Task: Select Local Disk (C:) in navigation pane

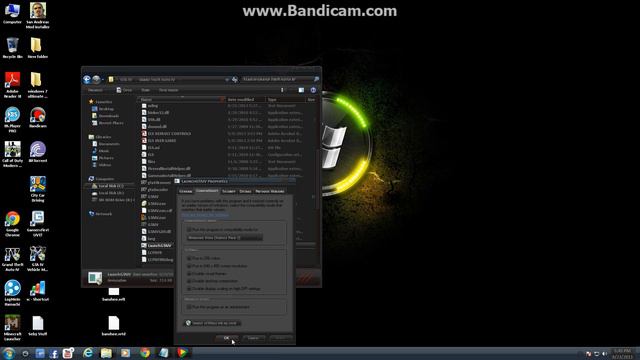Action: point(111,186)
